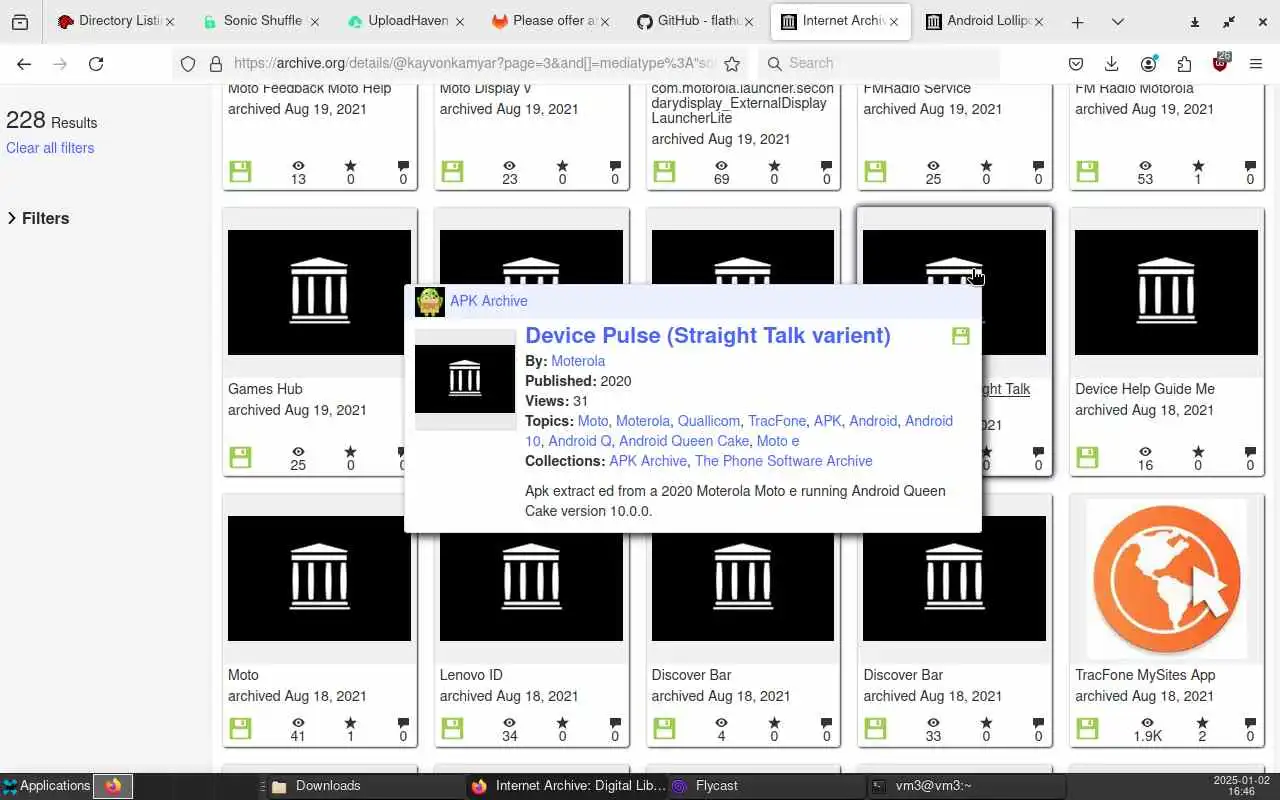The image size is (1280, 800).
Task: Select the Moto e topic link
Action: click(778, 441)
